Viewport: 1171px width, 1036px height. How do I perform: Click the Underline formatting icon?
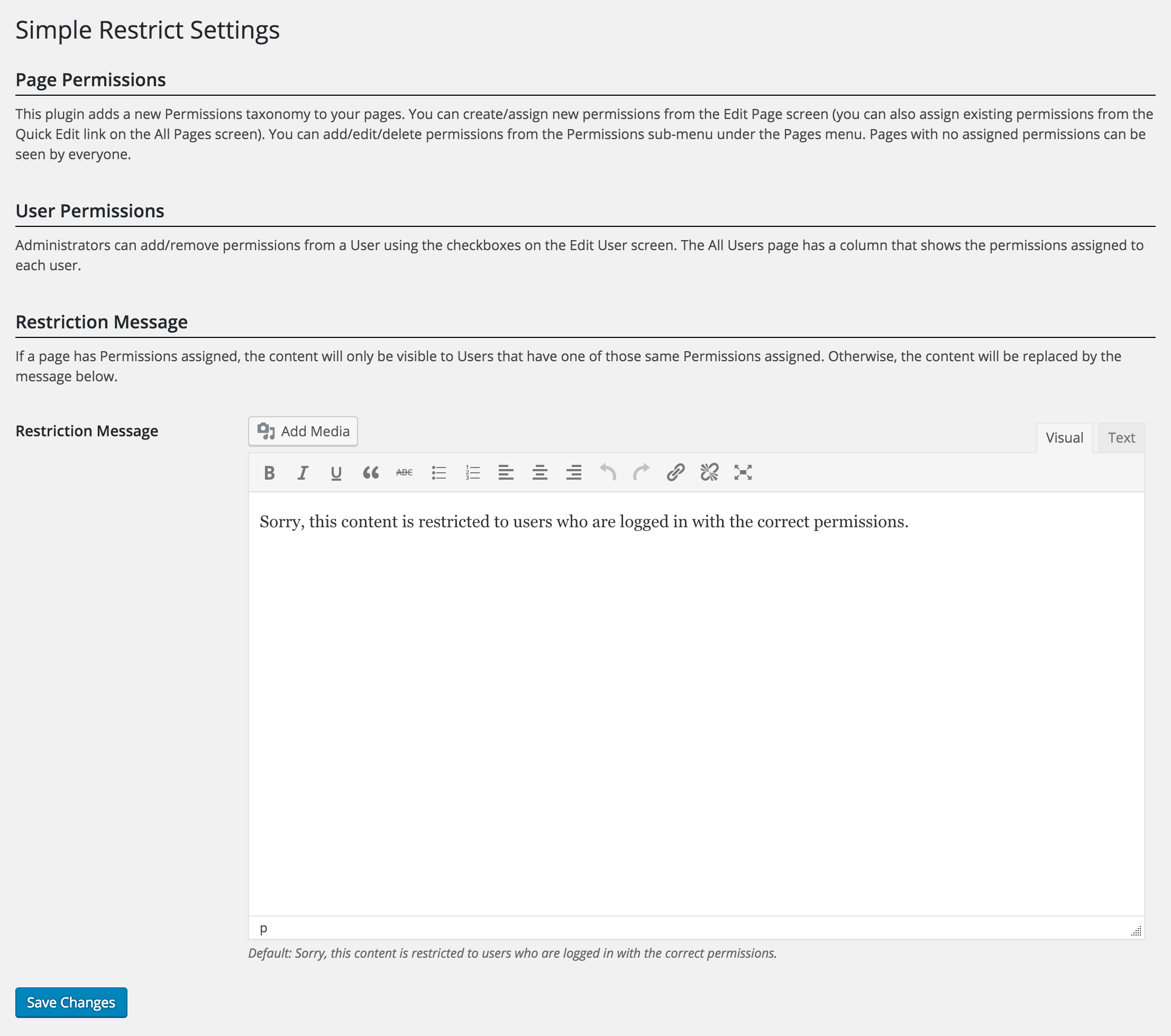(336, 471)
